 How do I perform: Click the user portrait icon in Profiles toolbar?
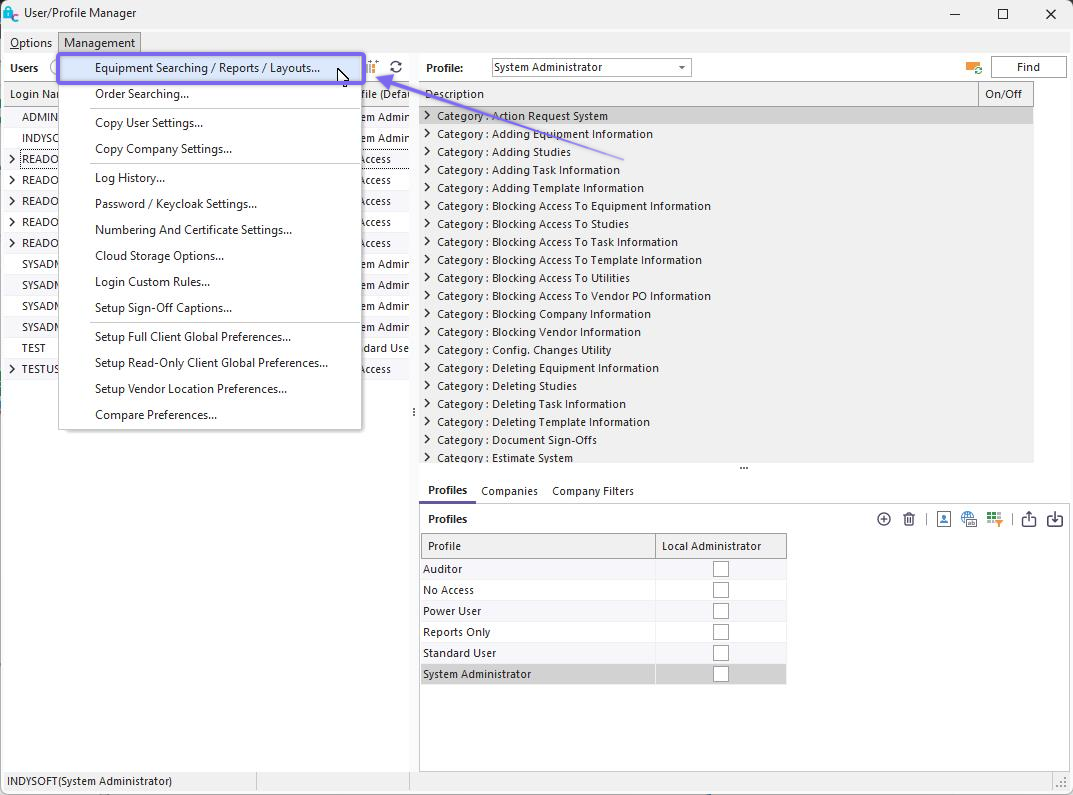tap(943, 519)
